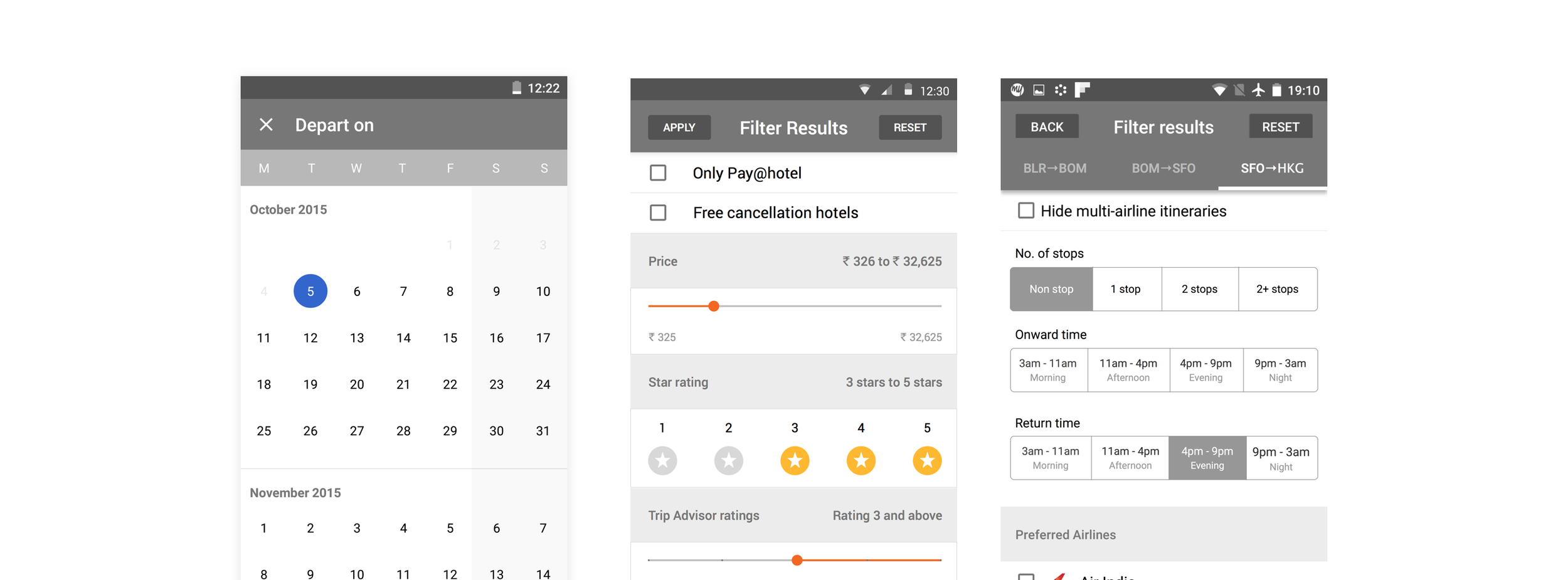
Task: Pick October 12 in the calendar
Action: (310, 338)
